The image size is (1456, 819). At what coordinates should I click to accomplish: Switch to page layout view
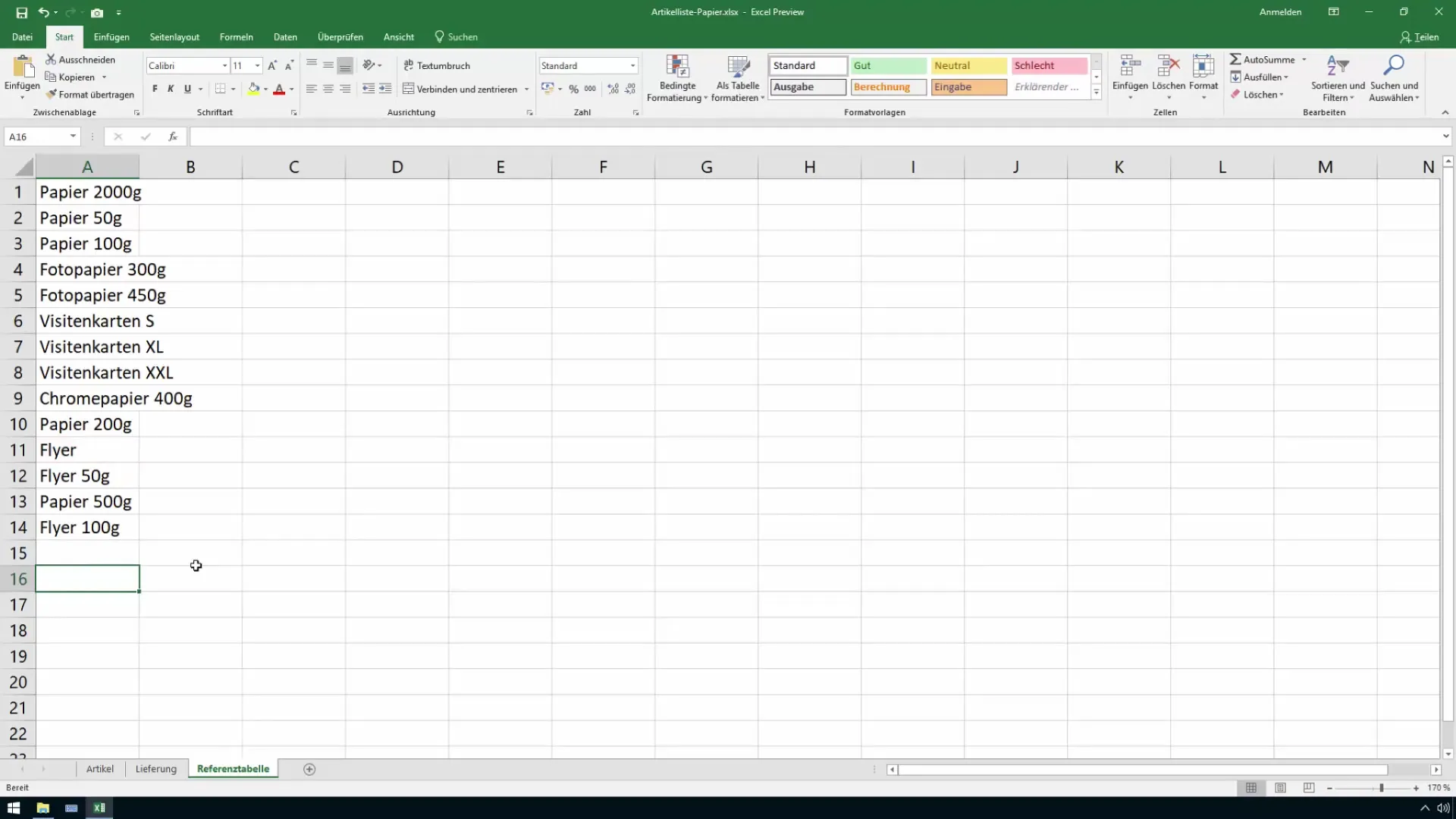point(1280,788)
